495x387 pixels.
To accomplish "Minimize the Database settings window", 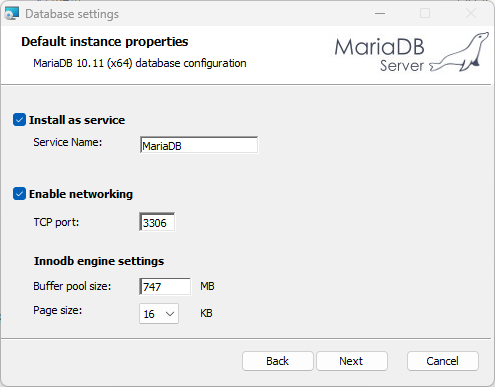I will (380, 14).
